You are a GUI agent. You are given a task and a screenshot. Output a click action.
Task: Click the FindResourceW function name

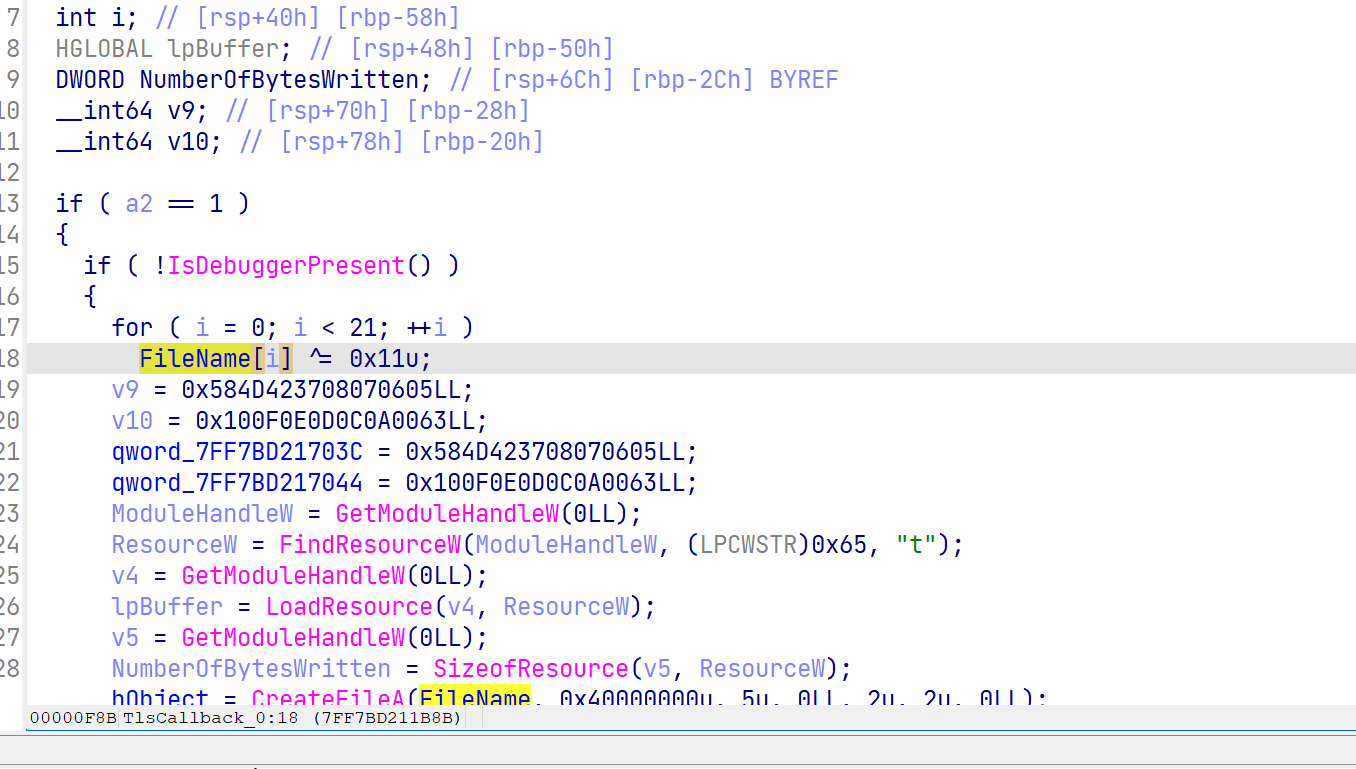(x=369, y=545)
